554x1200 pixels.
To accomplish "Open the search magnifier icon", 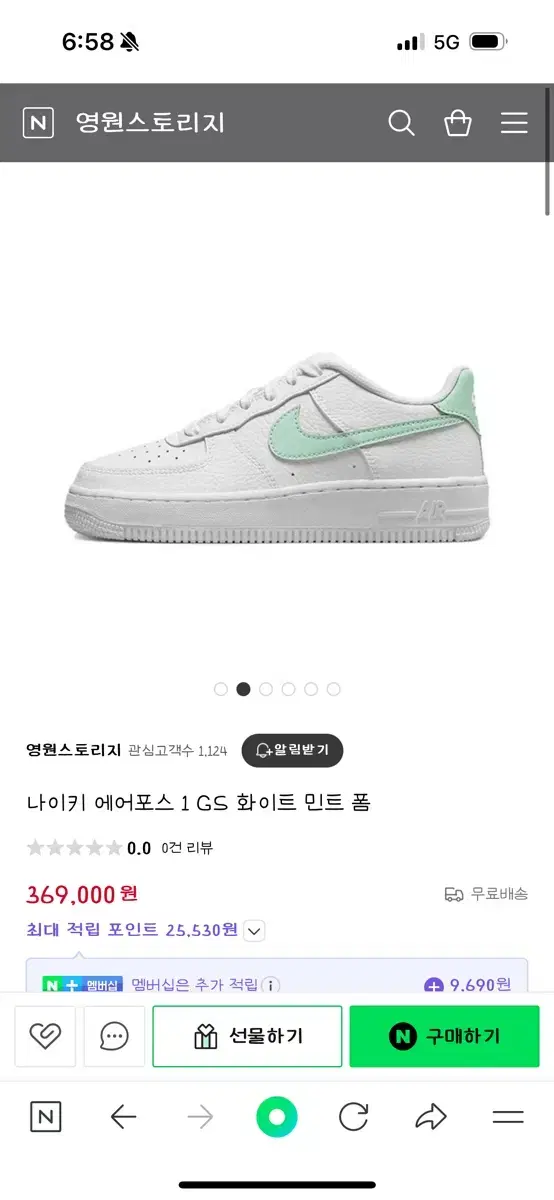I will [401, 123].
